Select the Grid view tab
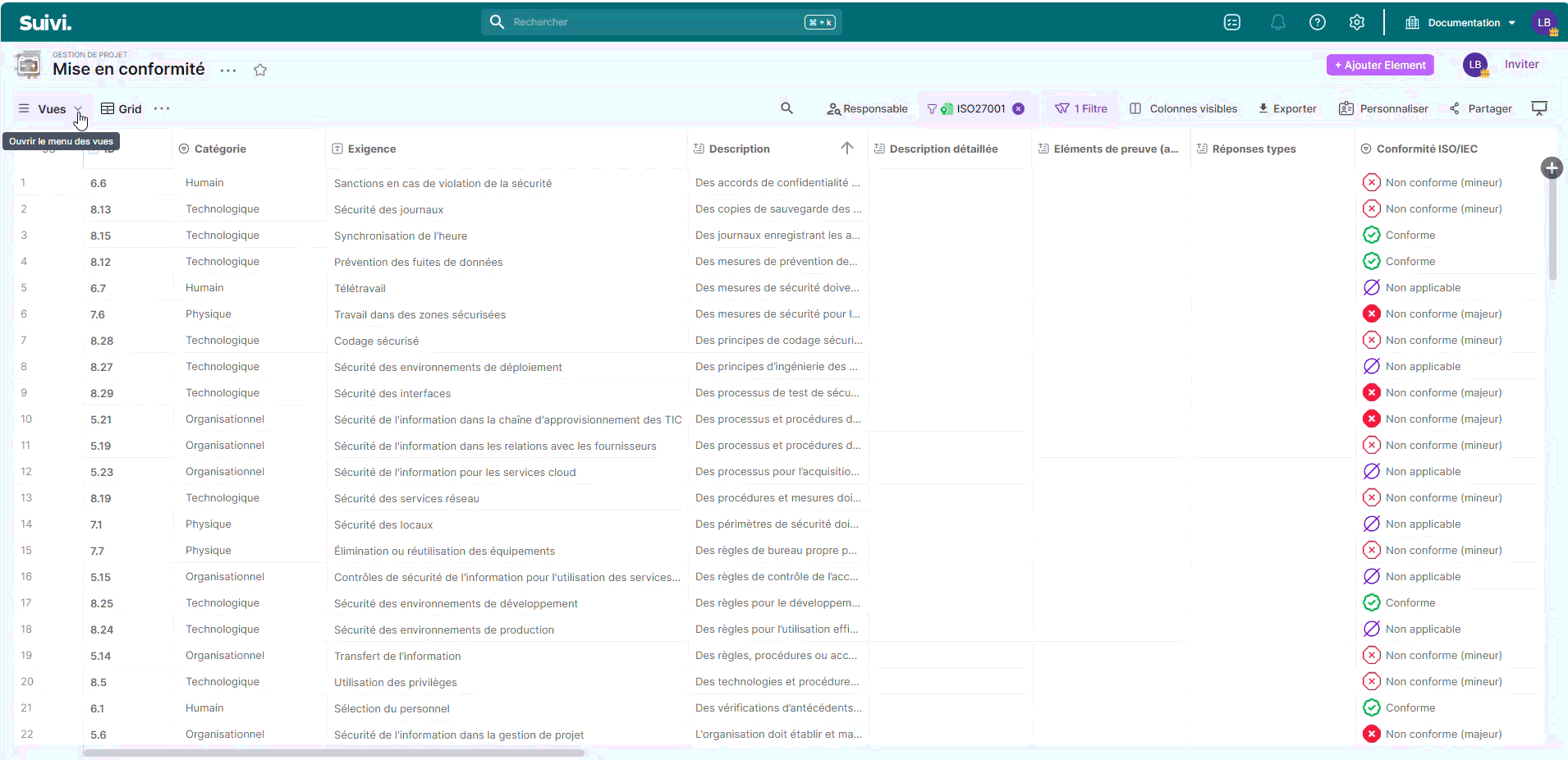The height and width of the screenshot is (760, 1568). [x=121, y=109]
